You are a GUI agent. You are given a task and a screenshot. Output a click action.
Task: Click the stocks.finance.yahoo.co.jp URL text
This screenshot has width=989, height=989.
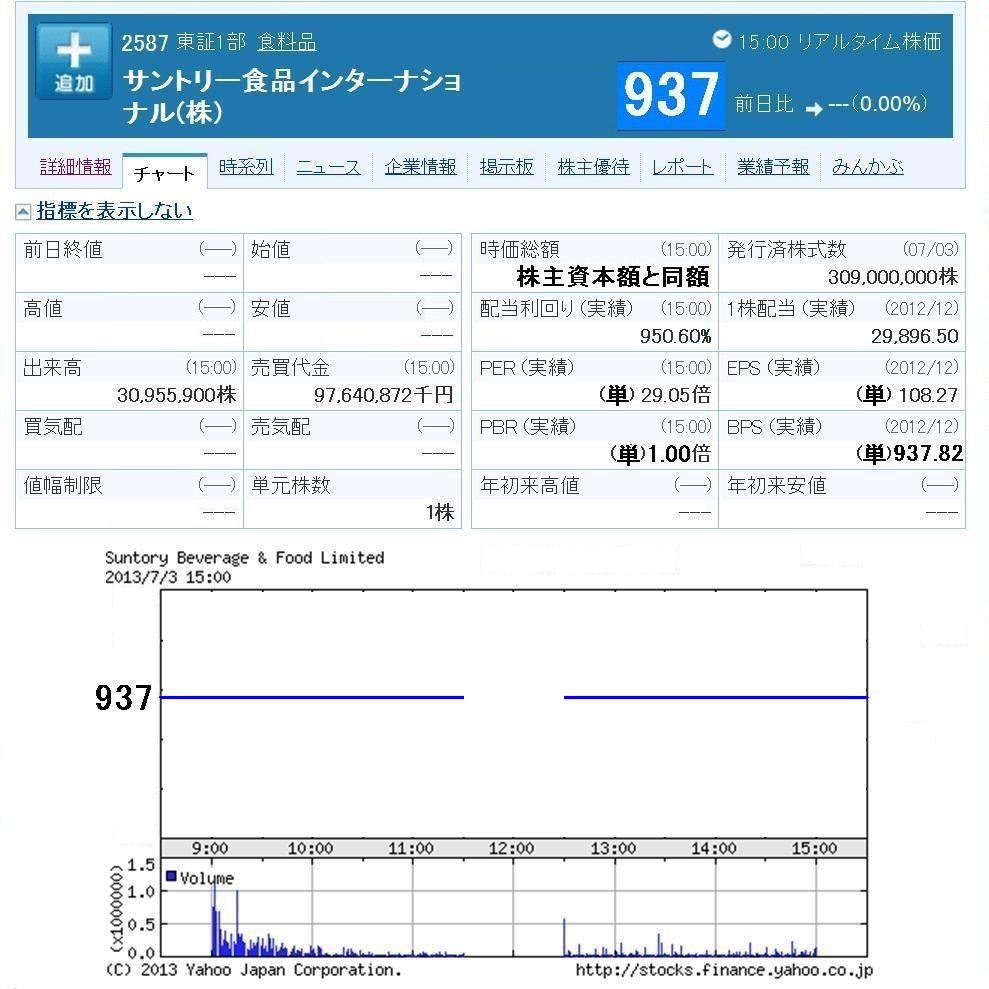coord(725,970)
